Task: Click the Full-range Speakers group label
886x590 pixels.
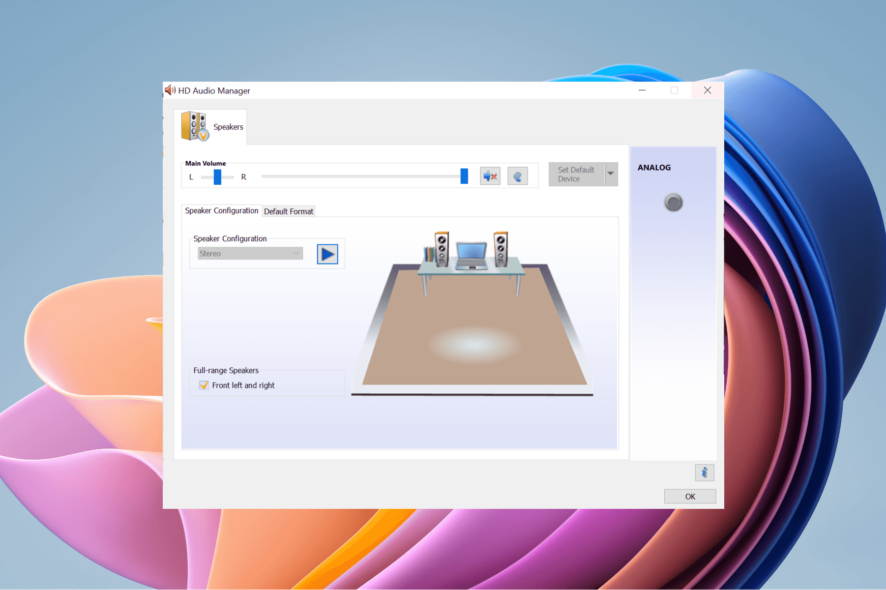Action: click(x=226, y=370)
